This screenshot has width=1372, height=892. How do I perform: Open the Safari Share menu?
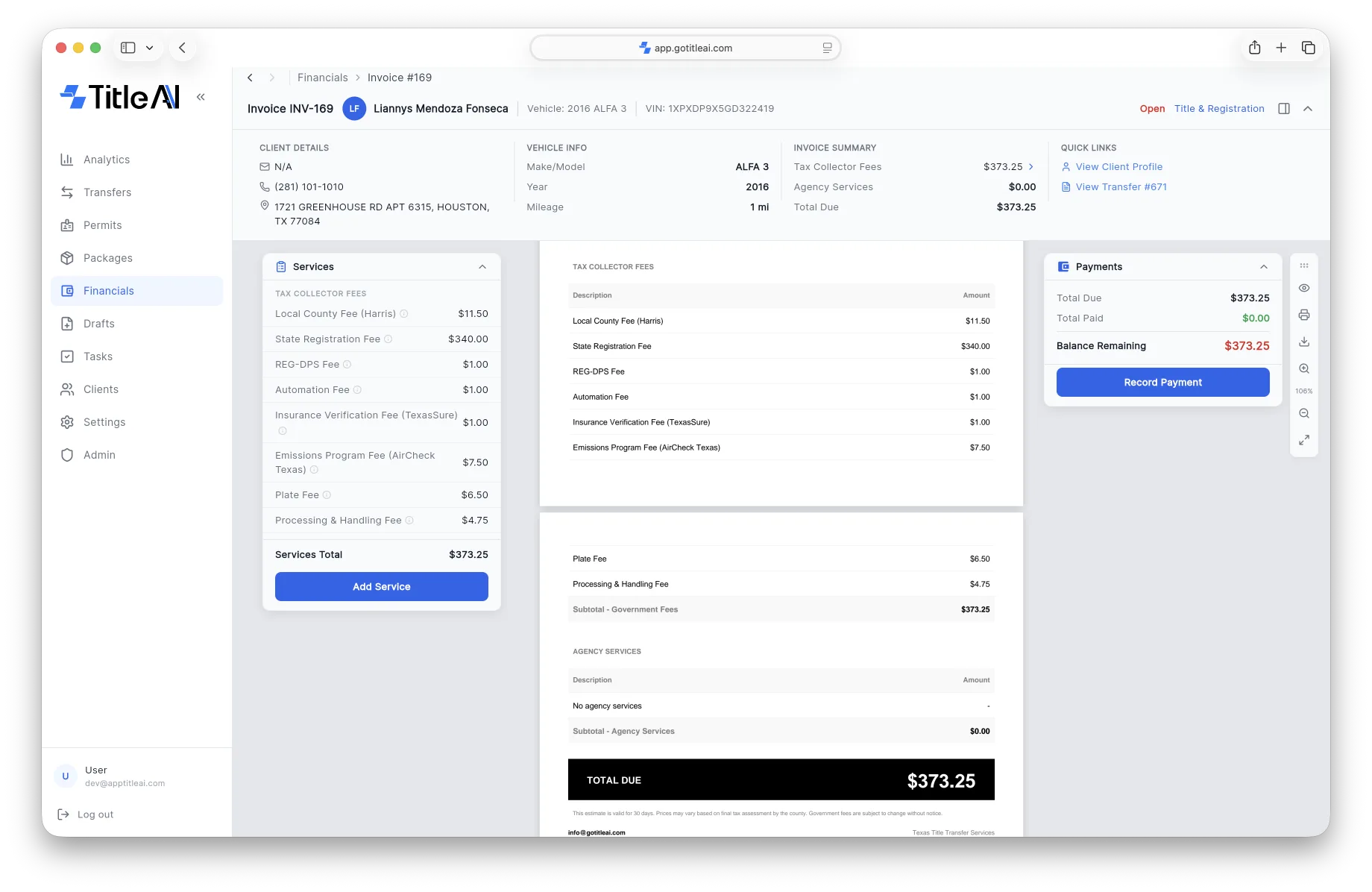[1255, 48]
